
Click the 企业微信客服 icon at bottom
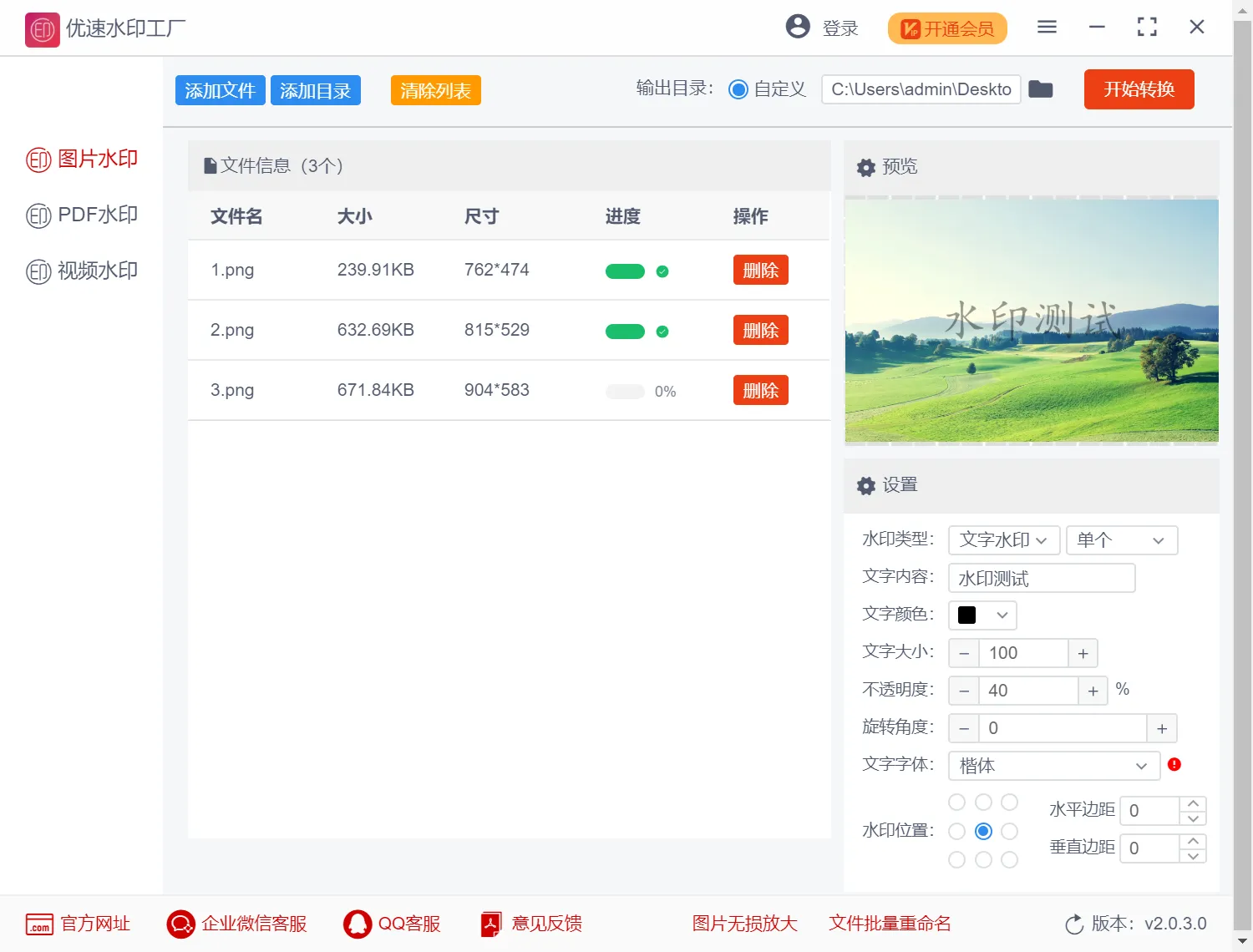click(180, 924)
